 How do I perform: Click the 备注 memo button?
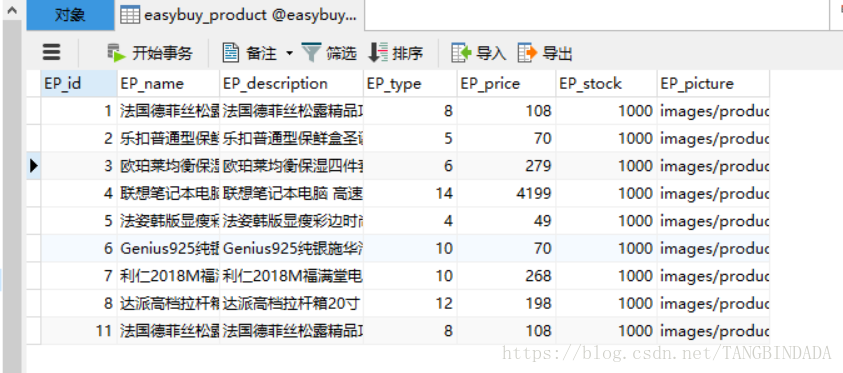point(250,53)
